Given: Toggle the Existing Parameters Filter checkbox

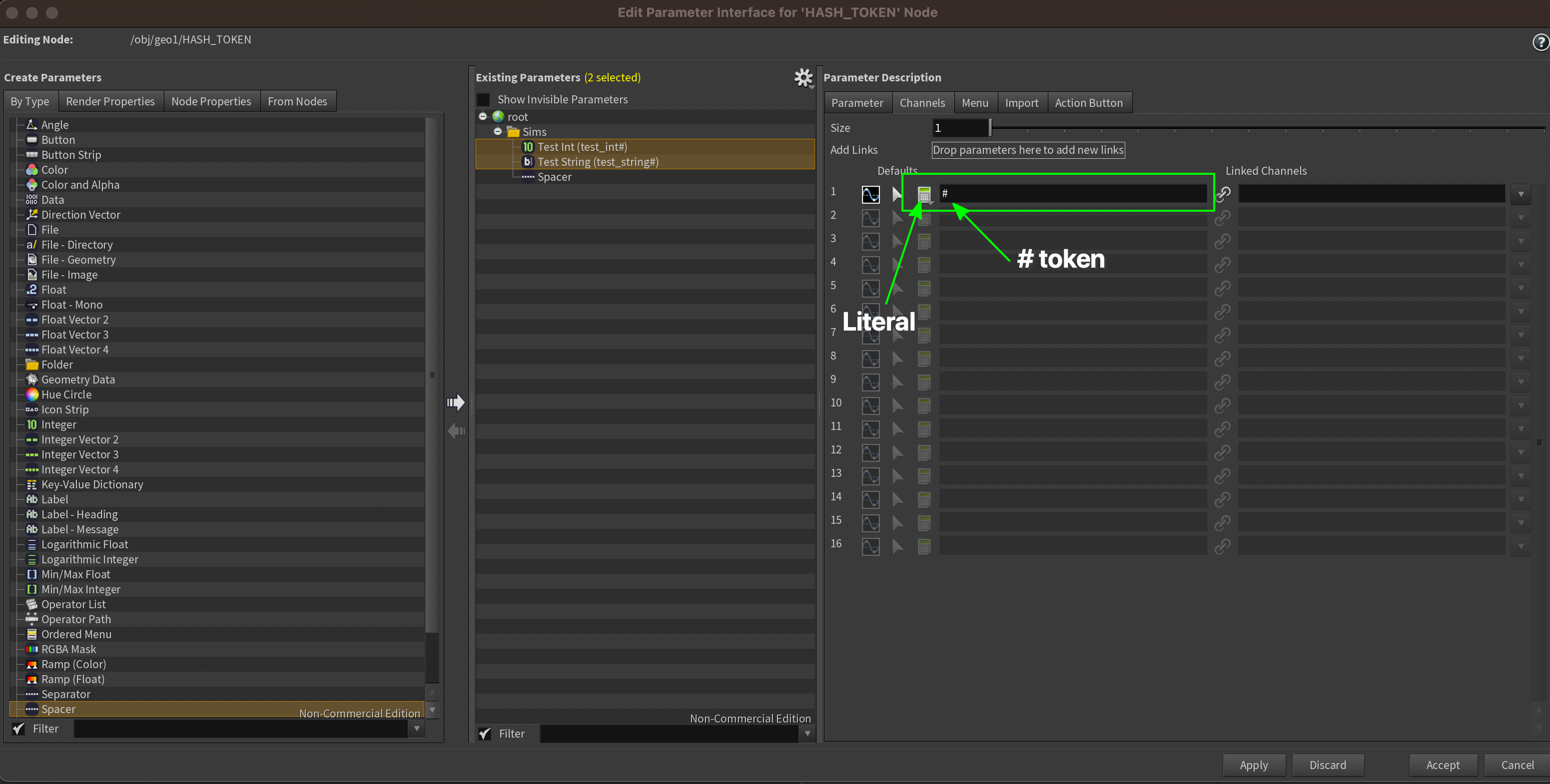Looking at the screenshot, I should point(484,734).
